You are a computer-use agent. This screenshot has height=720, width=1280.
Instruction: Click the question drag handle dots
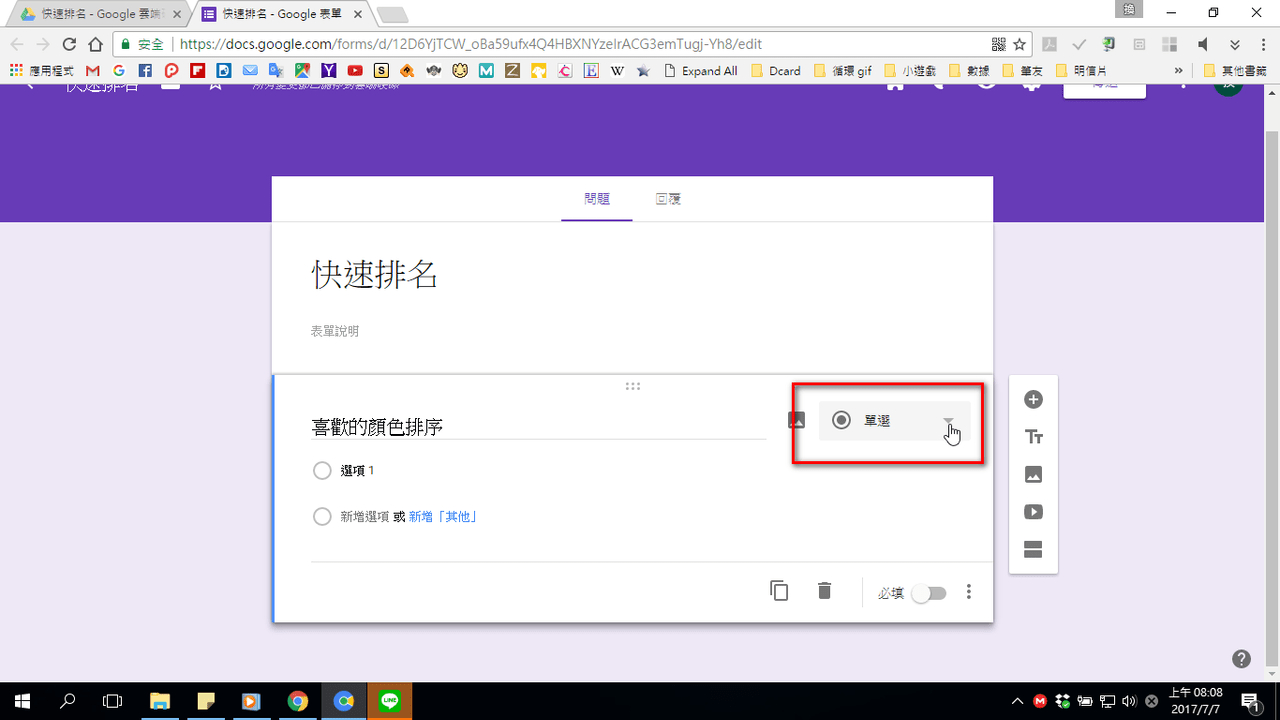click(x=632, y=386)
